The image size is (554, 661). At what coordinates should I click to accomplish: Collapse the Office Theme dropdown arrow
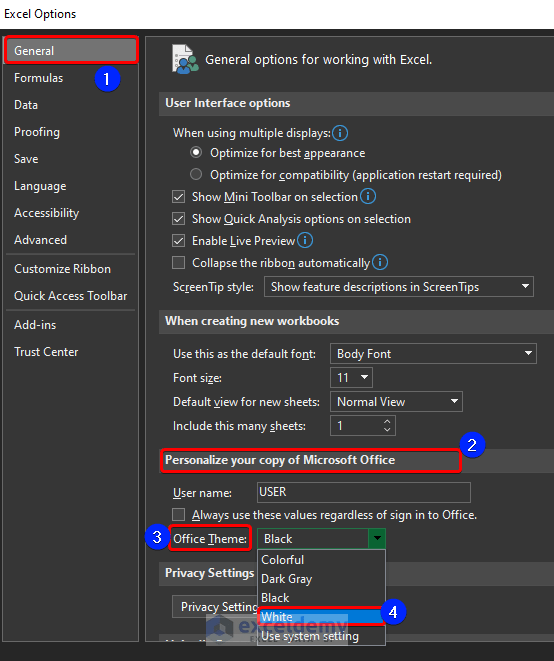[377, 538]
